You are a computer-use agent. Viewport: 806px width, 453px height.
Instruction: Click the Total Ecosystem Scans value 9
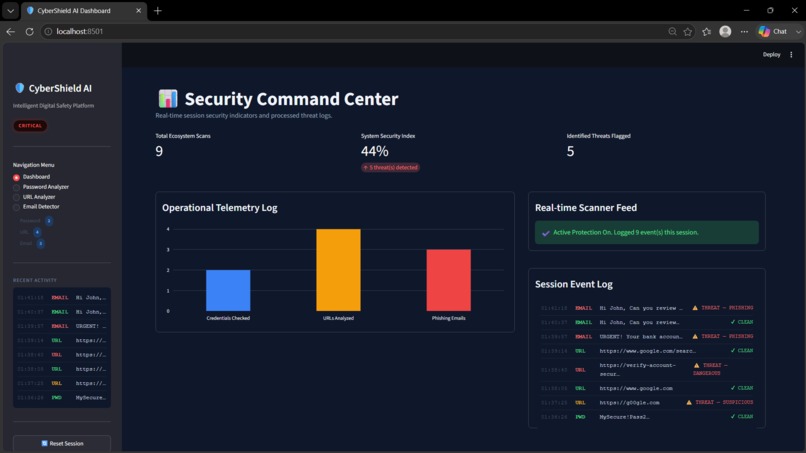pos(159,151)
